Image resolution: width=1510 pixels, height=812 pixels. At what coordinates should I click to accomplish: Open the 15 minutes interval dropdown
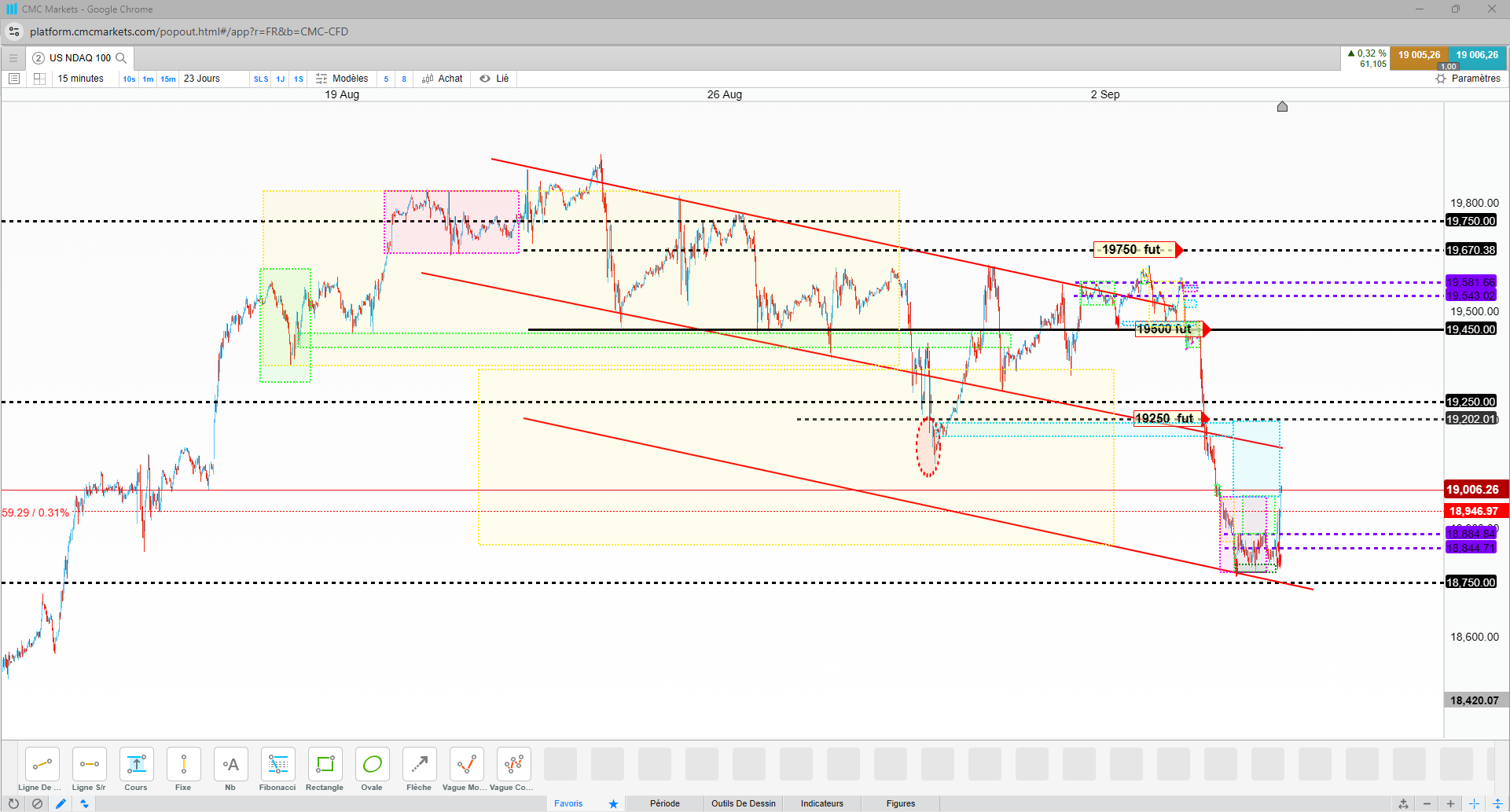tap(80, 79)
